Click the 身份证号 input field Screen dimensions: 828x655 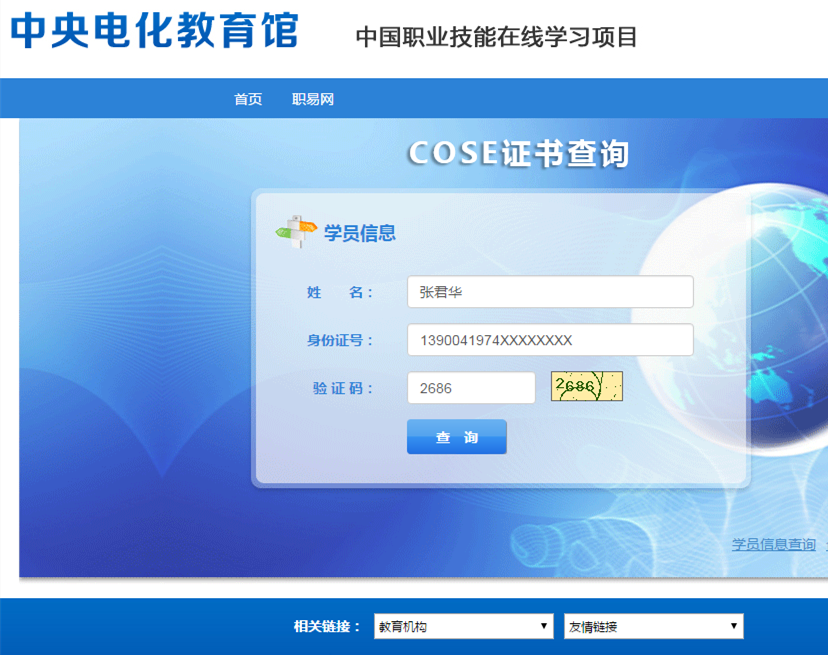point(550,340)
